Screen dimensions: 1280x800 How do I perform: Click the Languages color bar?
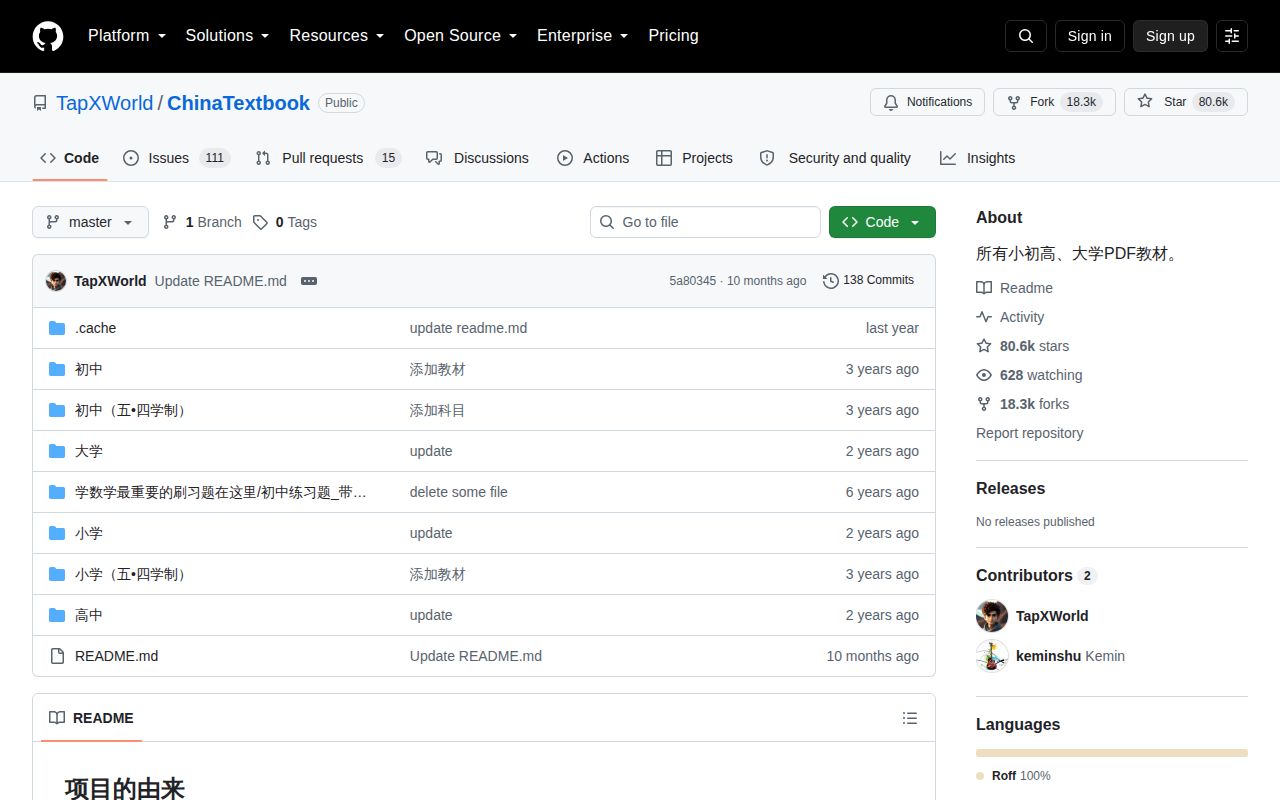[1112, 753]
